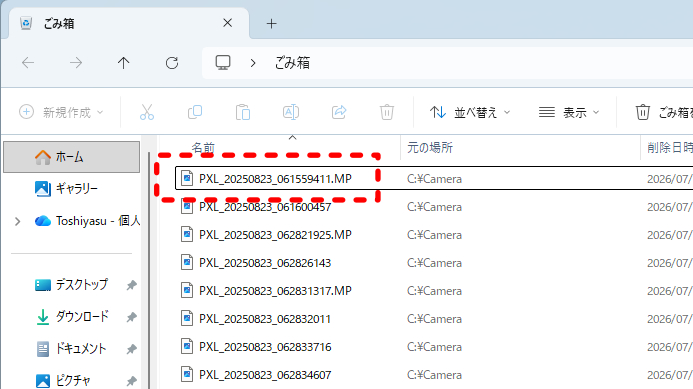Click the Cut scissors icon
This screenshot has width=693, height=389.
coord(147,112)
